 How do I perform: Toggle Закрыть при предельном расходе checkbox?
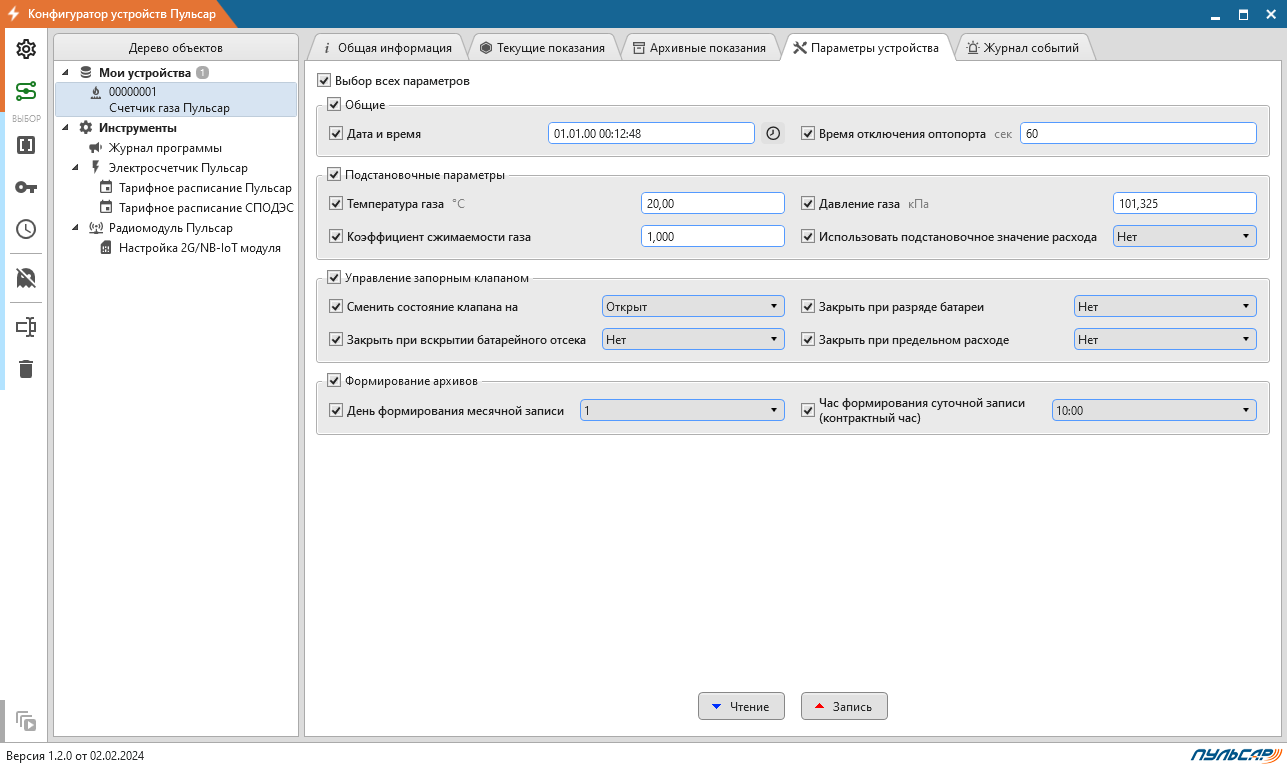click(808, 340)
